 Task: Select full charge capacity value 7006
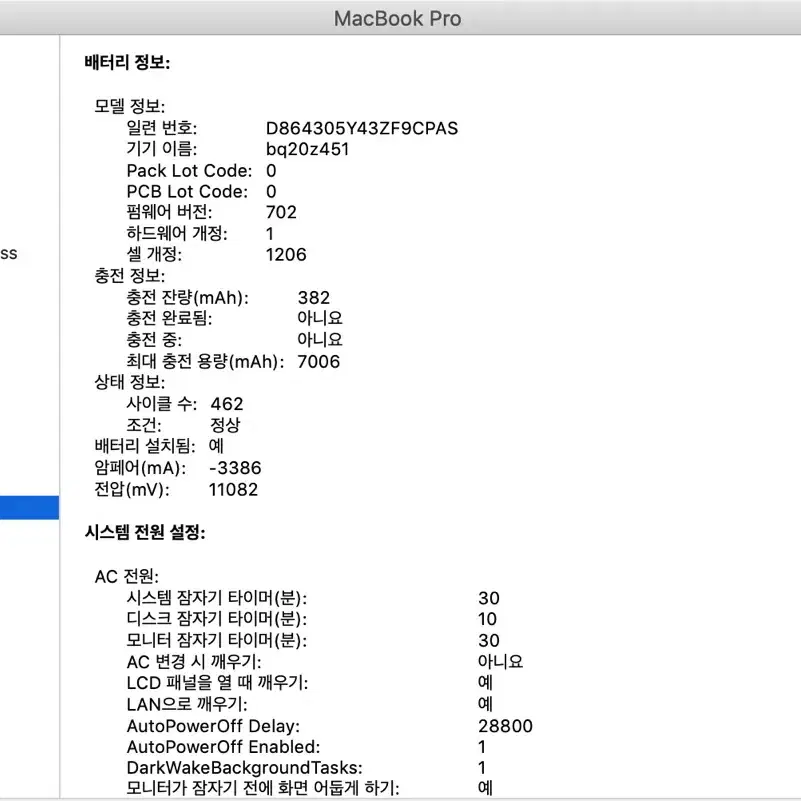coord(318,361)
